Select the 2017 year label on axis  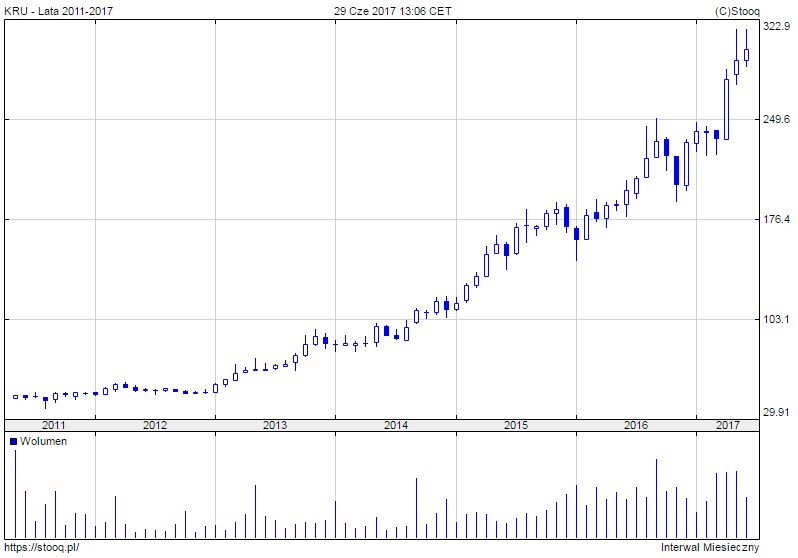coord(728,425)
